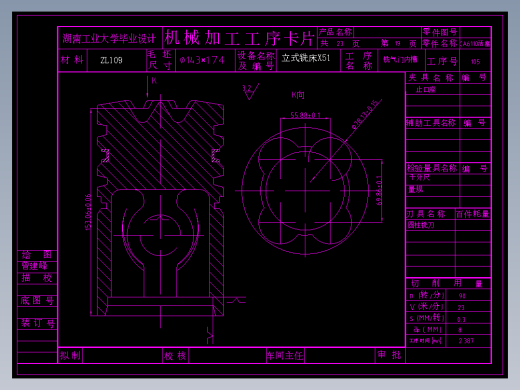
Task: Select the fixture entry 止口座
Action: tap(426, 89)
